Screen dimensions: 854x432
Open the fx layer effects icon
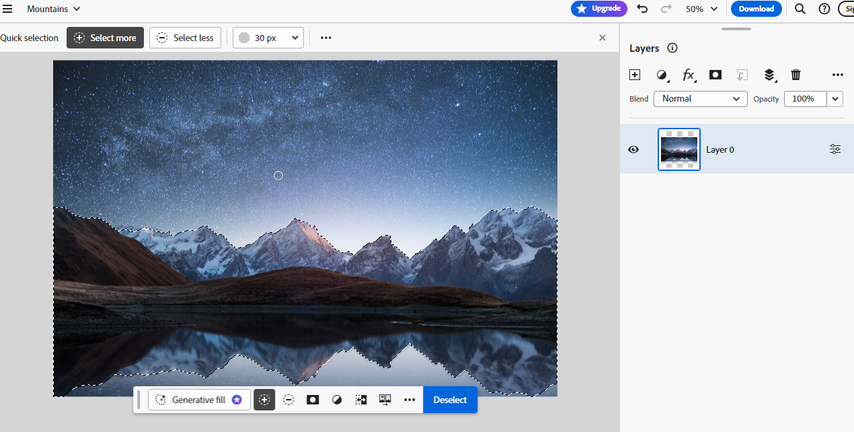click(688, 75)
